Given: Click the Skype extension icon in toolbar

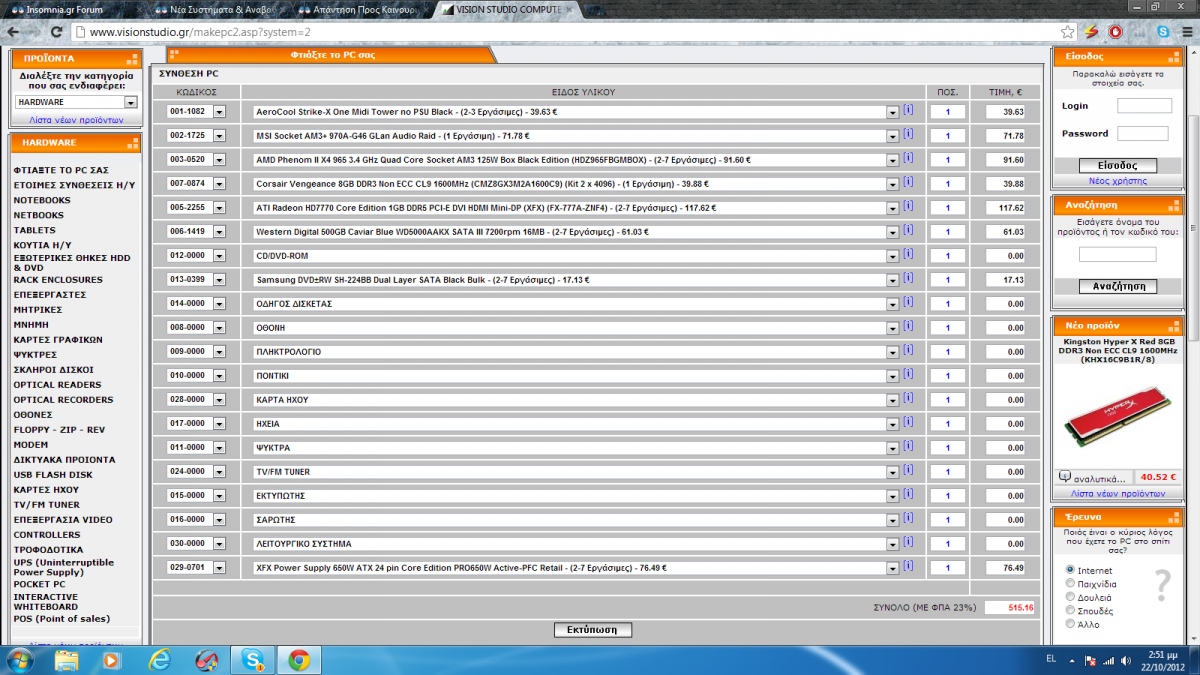Looking at the screenshot, I should [1164, 32].
